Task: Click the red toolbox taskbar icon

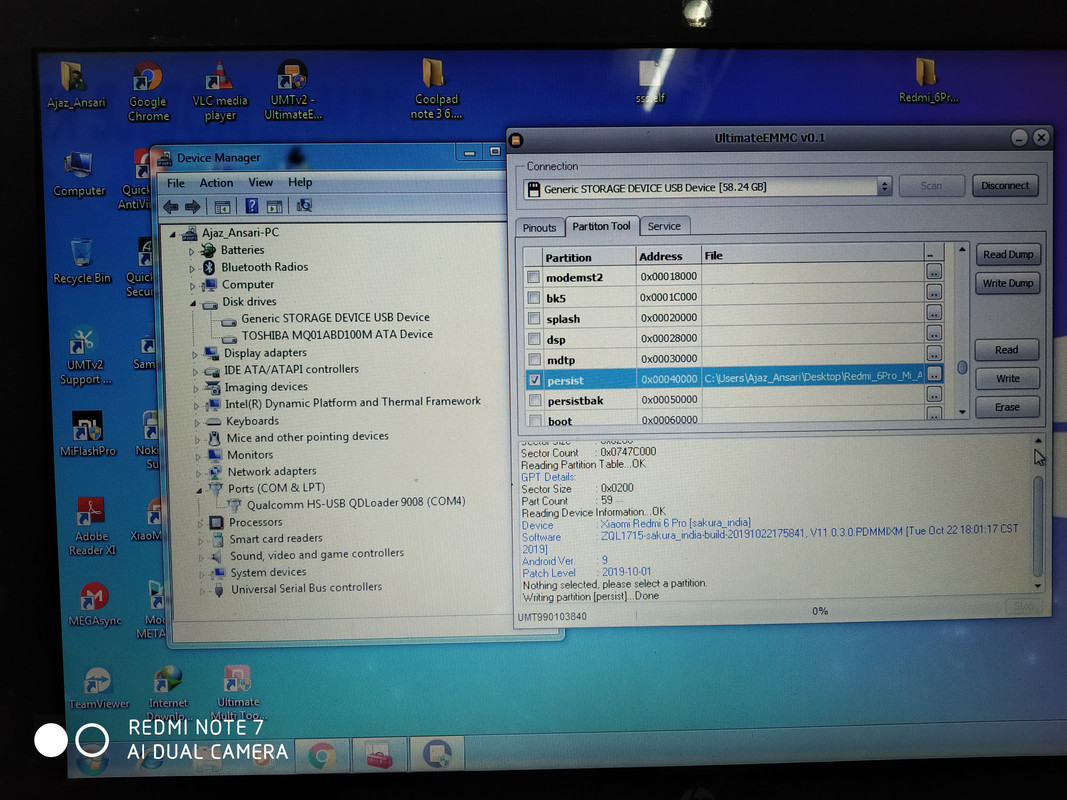Action: coord(379,755)
